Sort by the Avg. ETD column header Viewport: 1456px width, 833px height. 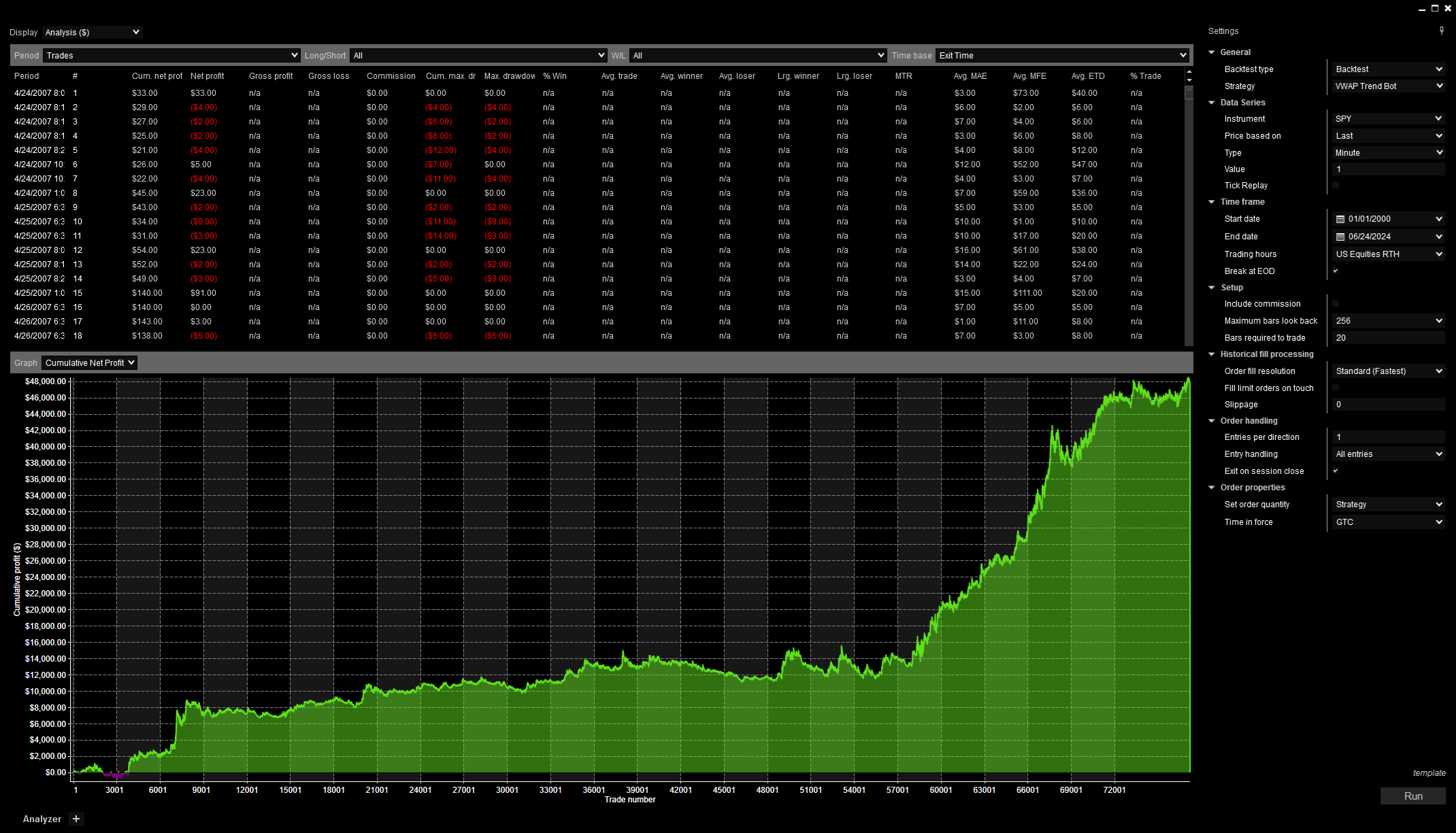pyautogui.click(x=1088, y=76)
